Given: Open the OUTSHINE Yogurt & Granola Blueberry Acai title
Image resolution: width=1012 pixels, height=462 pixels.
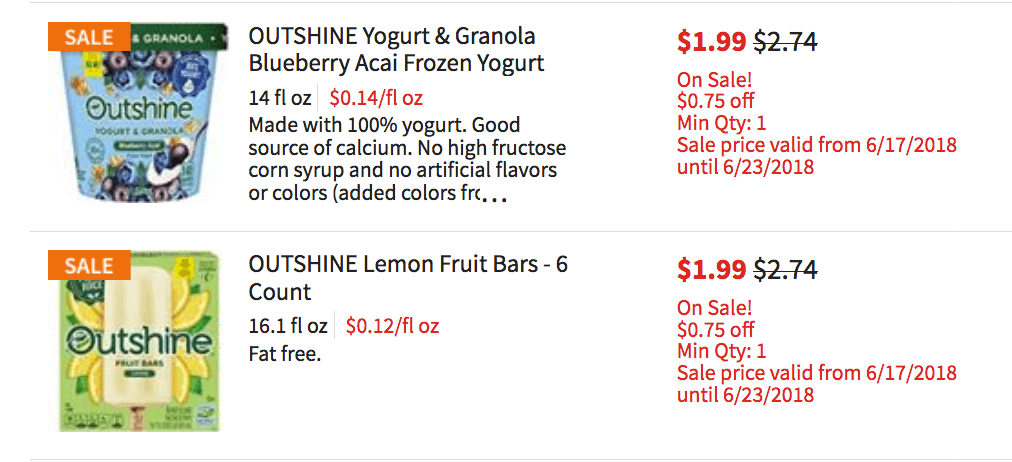Looking at the screenshot, I should (x=396, y=50).
